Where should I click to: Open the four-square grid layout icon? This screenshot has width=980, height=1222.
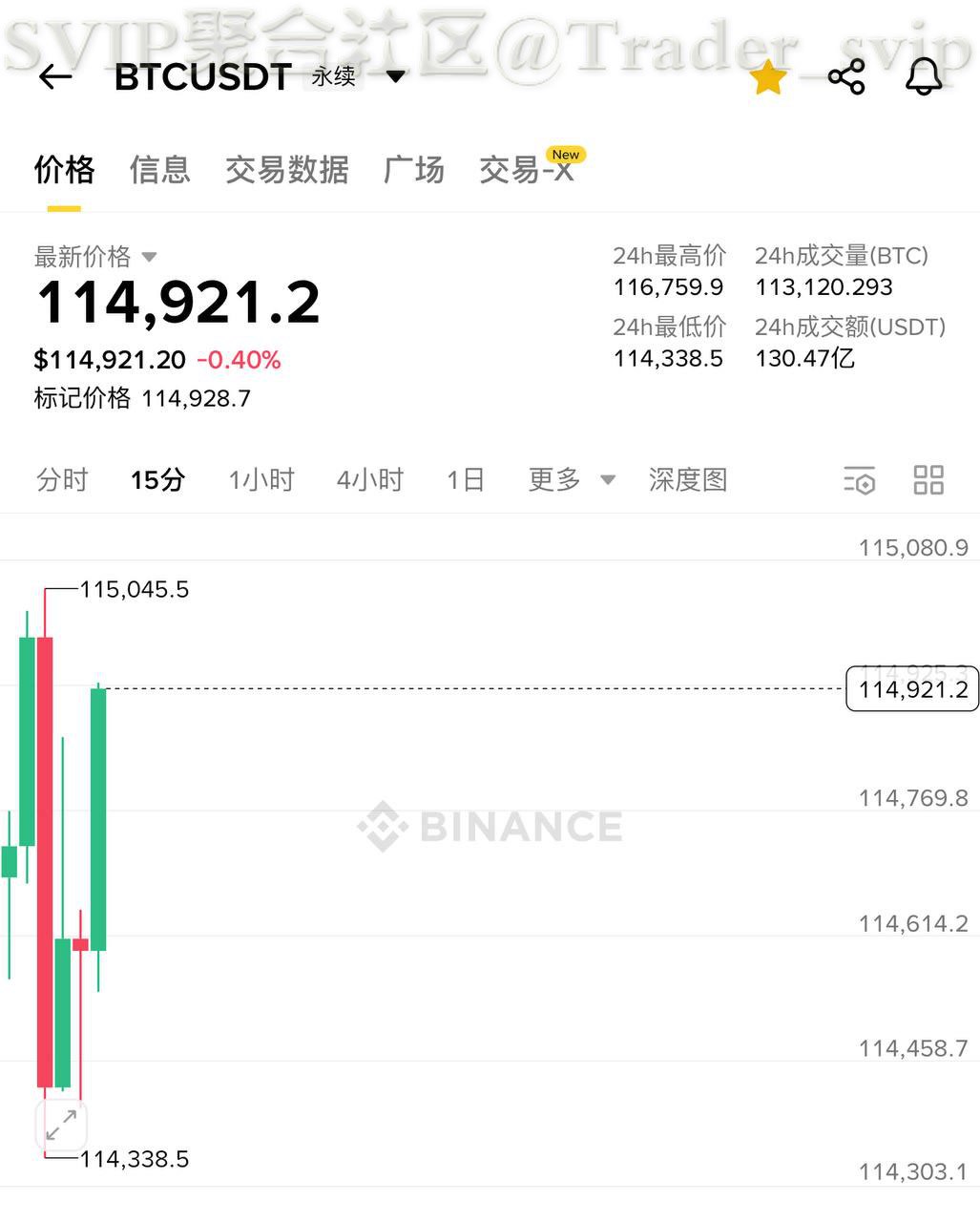tap(928, 480)
